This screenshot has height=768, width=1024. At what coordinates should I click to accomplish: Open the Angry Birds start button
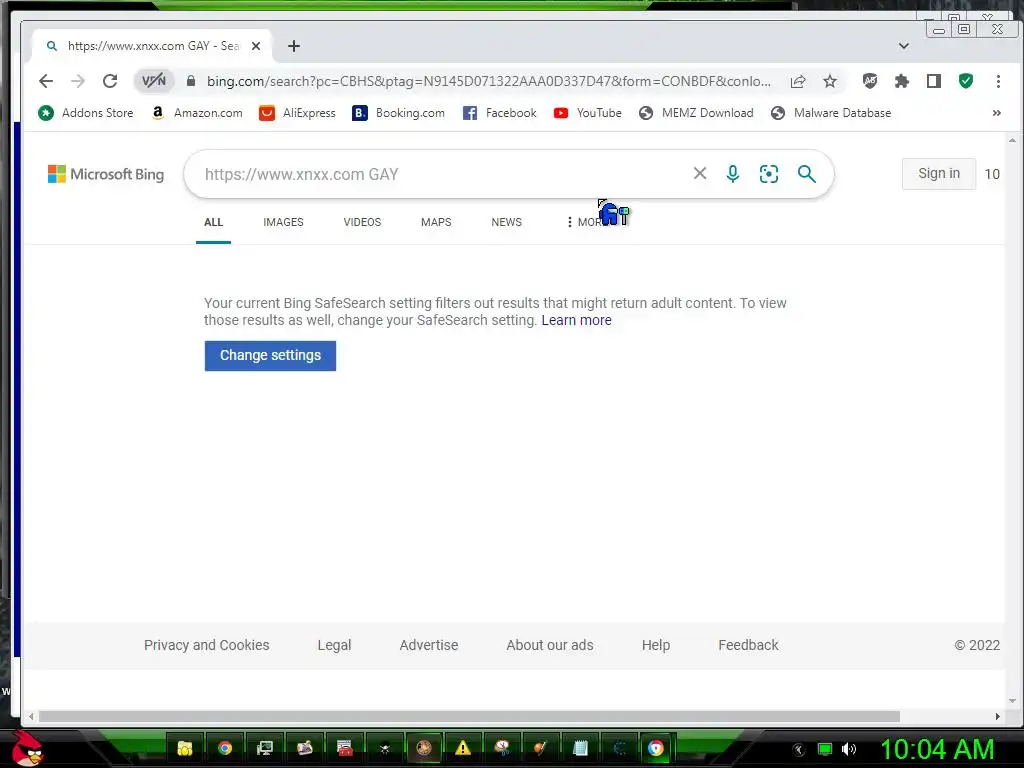pos(26,748)
